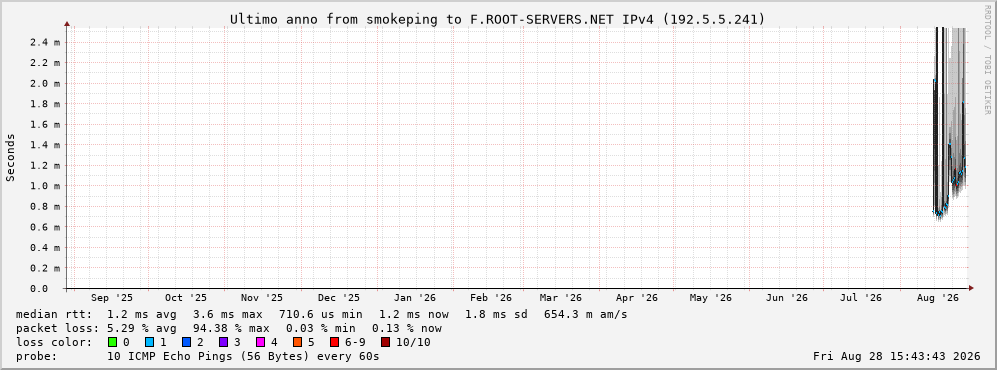Click the red 6-9 loss color swatch
997x370 pixels.
pyautogui.click(x=334, y=342)
